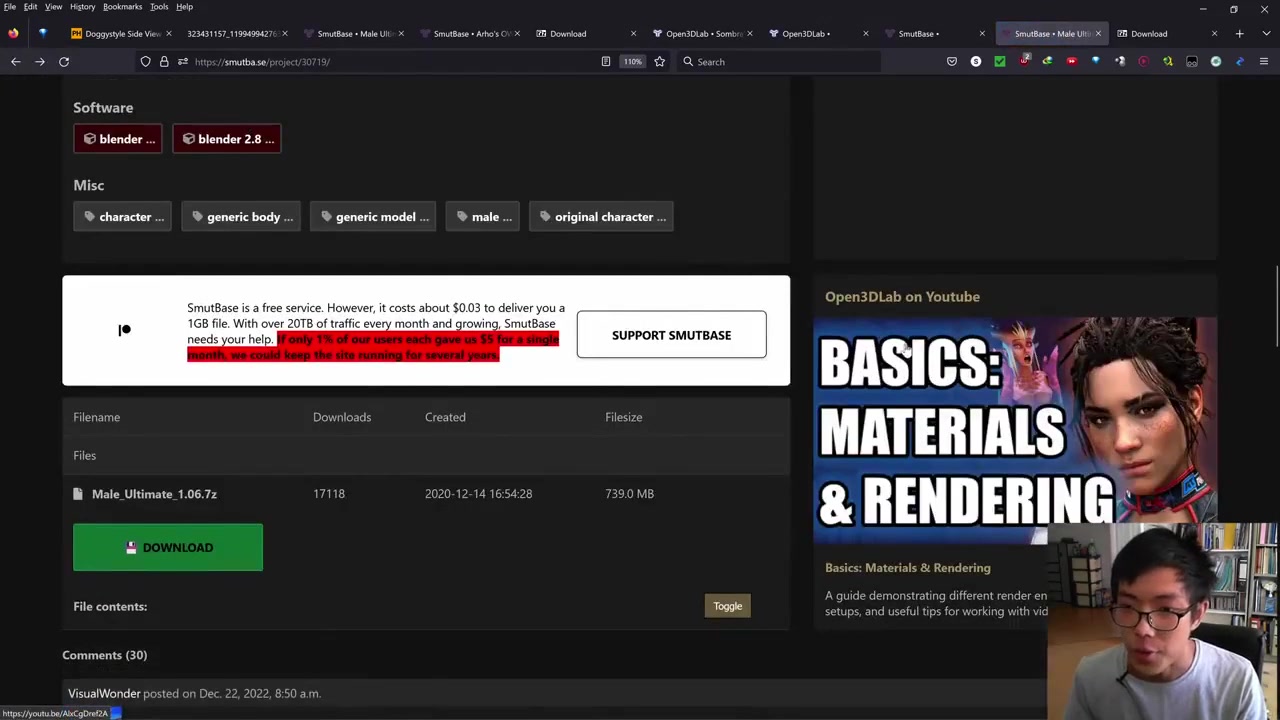Screen dimensions: 1280x720
Task: Toggle the file contents list
Action: coord(727,606)
